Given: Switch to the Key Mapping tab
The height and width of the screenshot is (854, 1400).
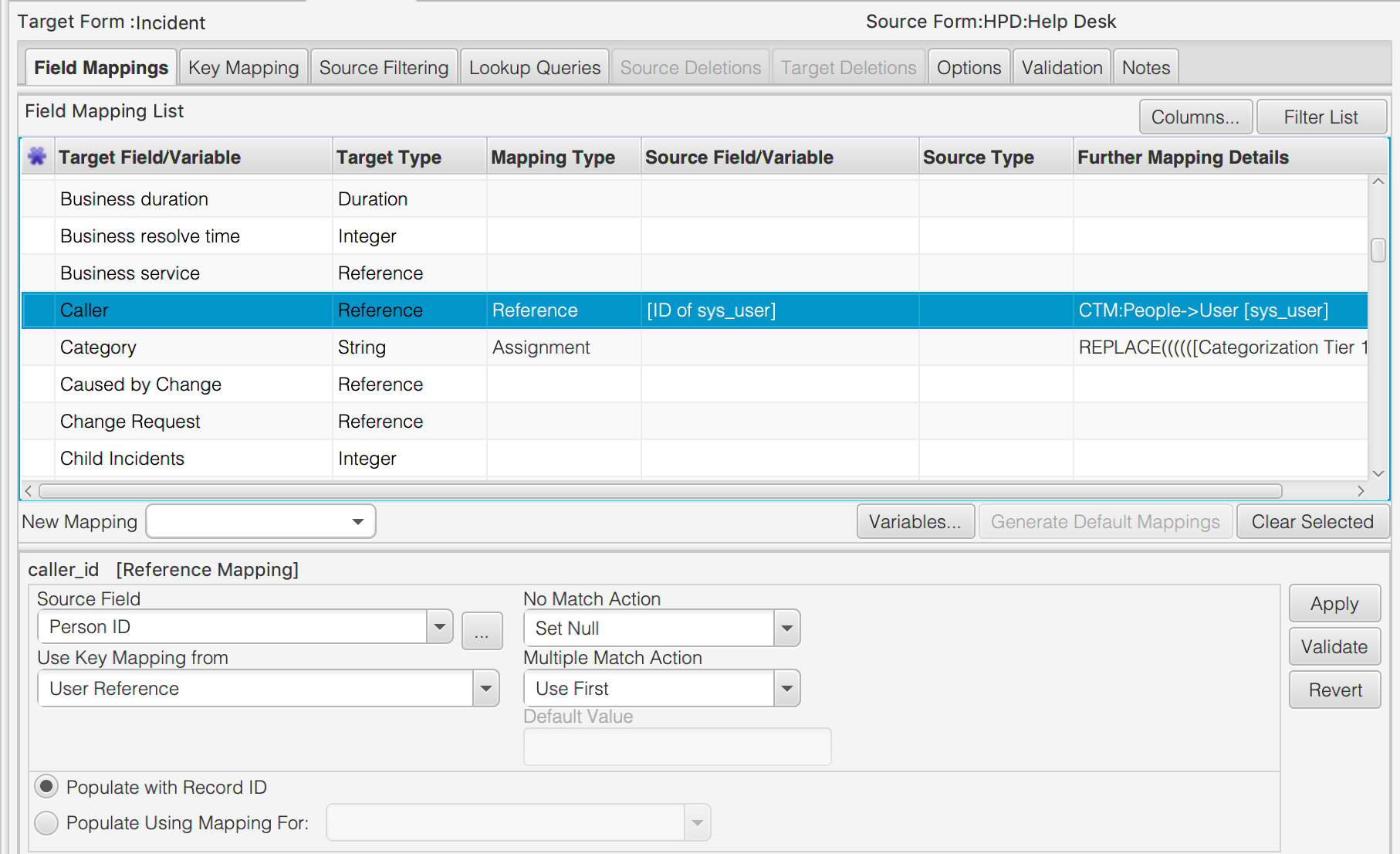Looking at the screenshot, I should pyautogui.click(x=243, y=67).
